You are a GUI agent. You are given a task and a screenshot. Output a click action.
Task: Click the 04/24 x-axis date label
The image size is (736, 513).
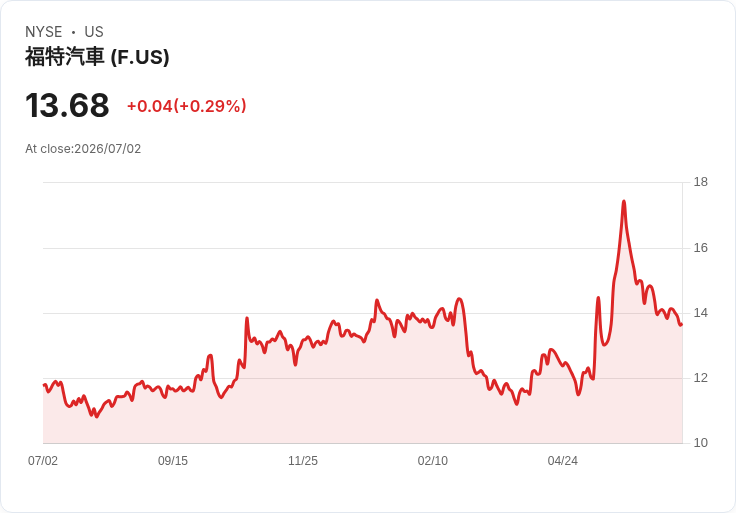click(562, 461)
